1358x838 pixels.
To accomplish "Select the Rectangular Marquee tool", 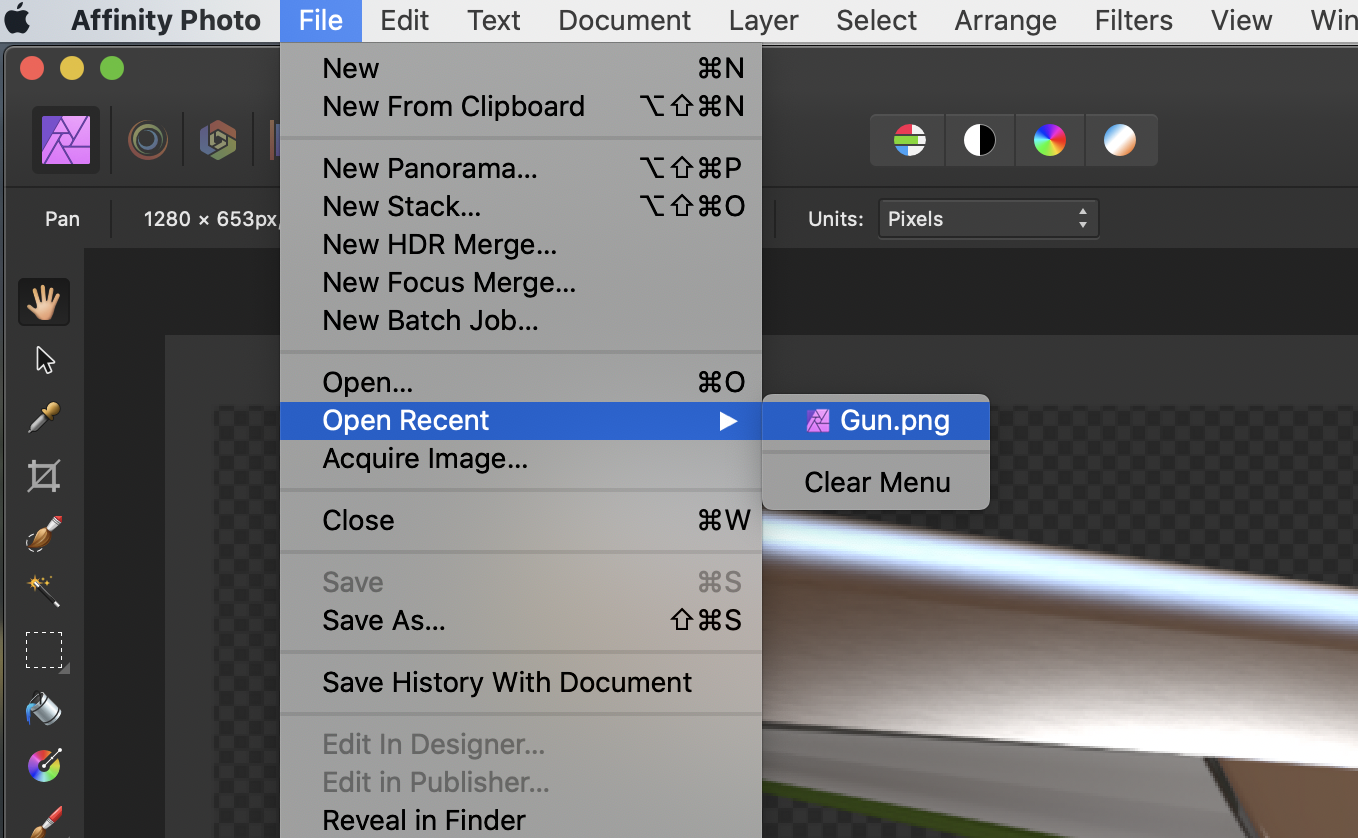I will [x=44, y=651].
